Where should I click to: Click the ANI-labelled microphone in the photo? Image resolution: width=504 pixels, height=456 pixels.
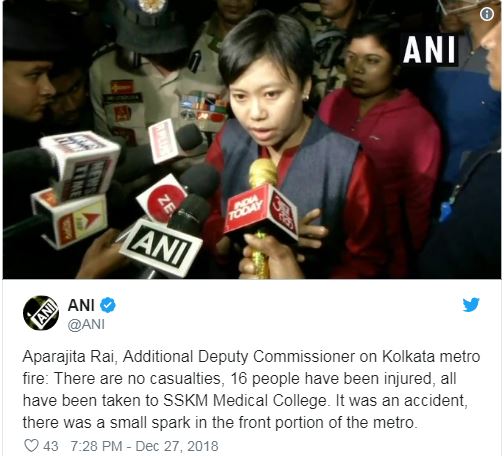coord(161,247)
